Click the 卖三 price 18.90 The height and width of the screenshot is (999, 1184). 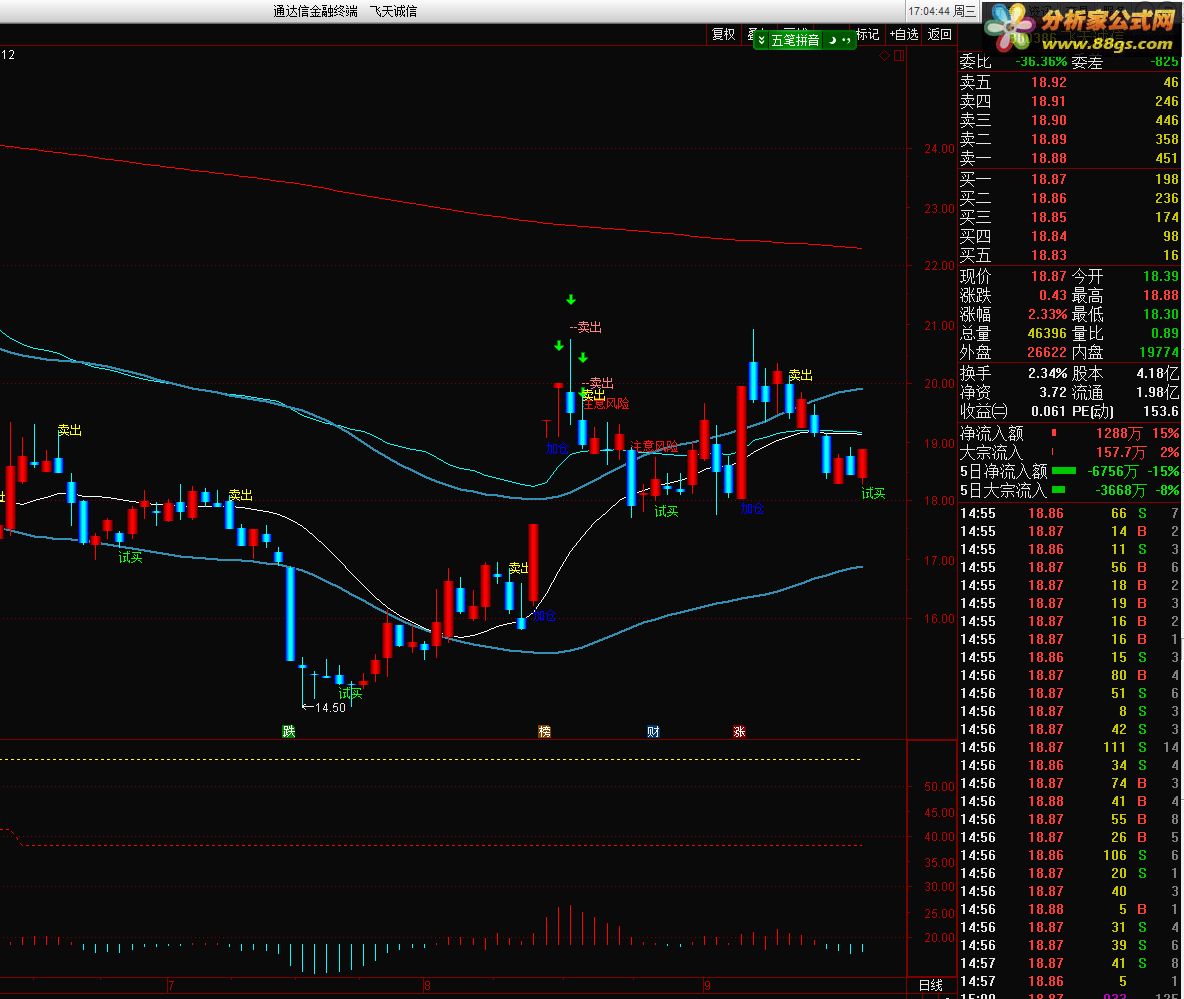(1049, 120)
